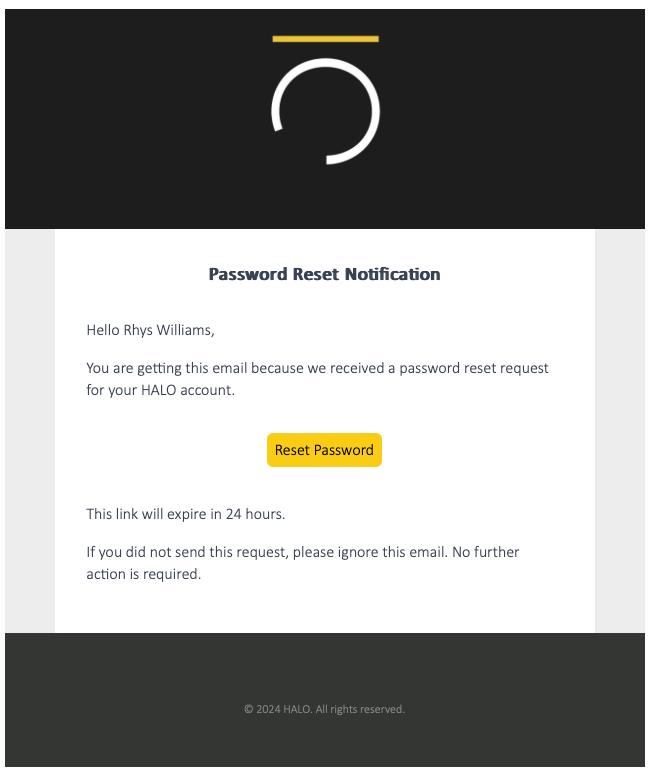Click the dark gray footer background
This screenshot has width=650, height=774.
pos(130,680)
